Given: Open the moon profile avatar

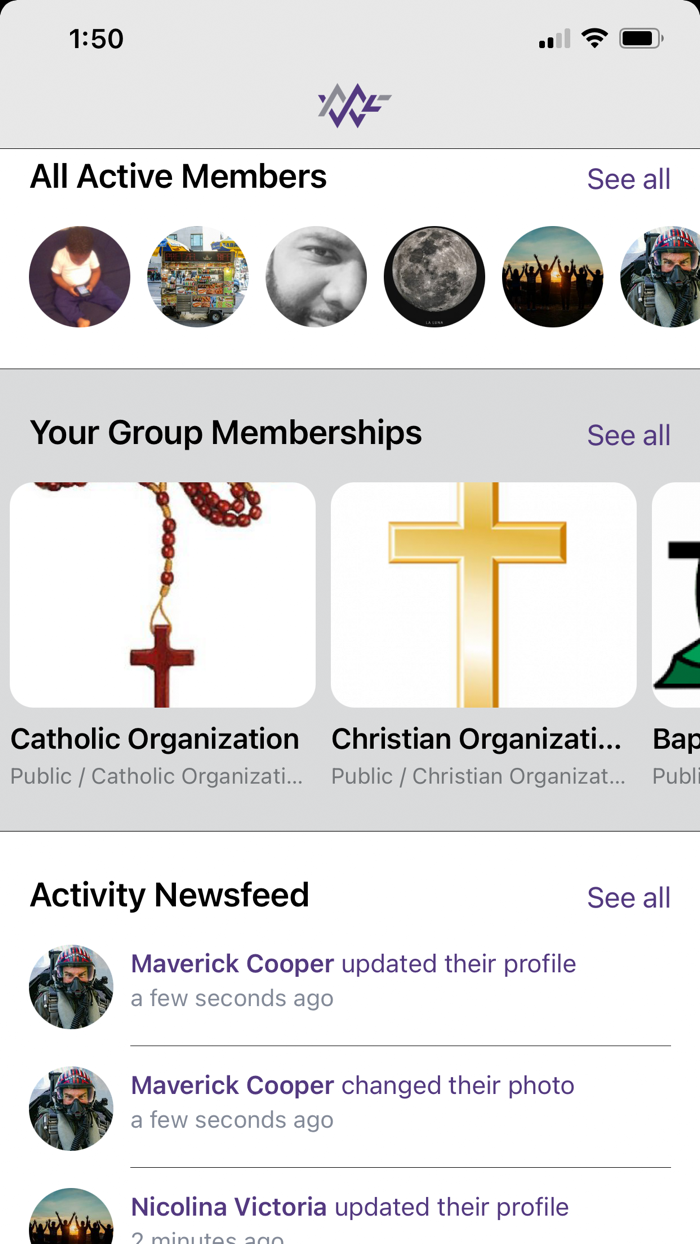Looking at the screenshot, I should [x=434, y=276].
